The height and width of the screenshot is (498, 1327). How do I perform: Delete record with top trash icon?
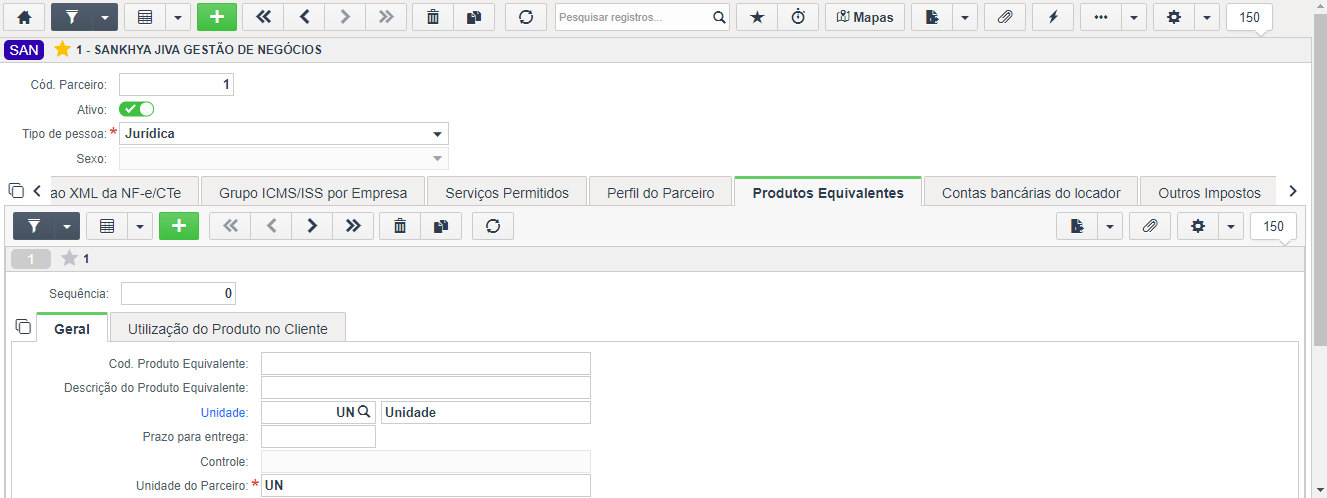pyautogui.click(x=433, y=17)
